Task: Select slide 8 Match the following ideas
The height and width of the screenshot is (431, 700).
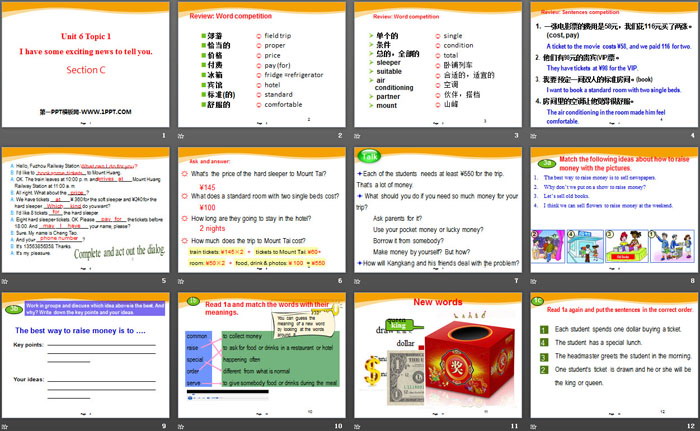Action: [614, 210]
